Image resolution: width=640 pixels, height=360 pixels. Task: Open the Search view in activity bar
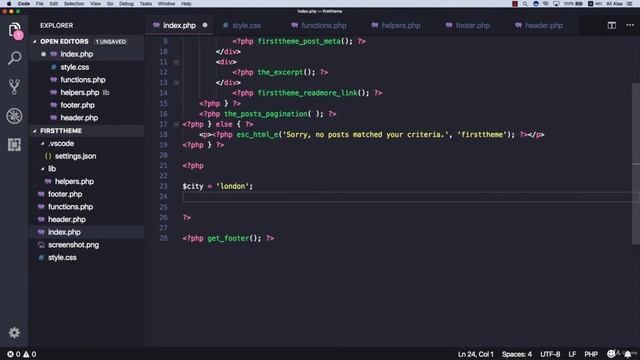pyautogui.click(x=15, y=58)
